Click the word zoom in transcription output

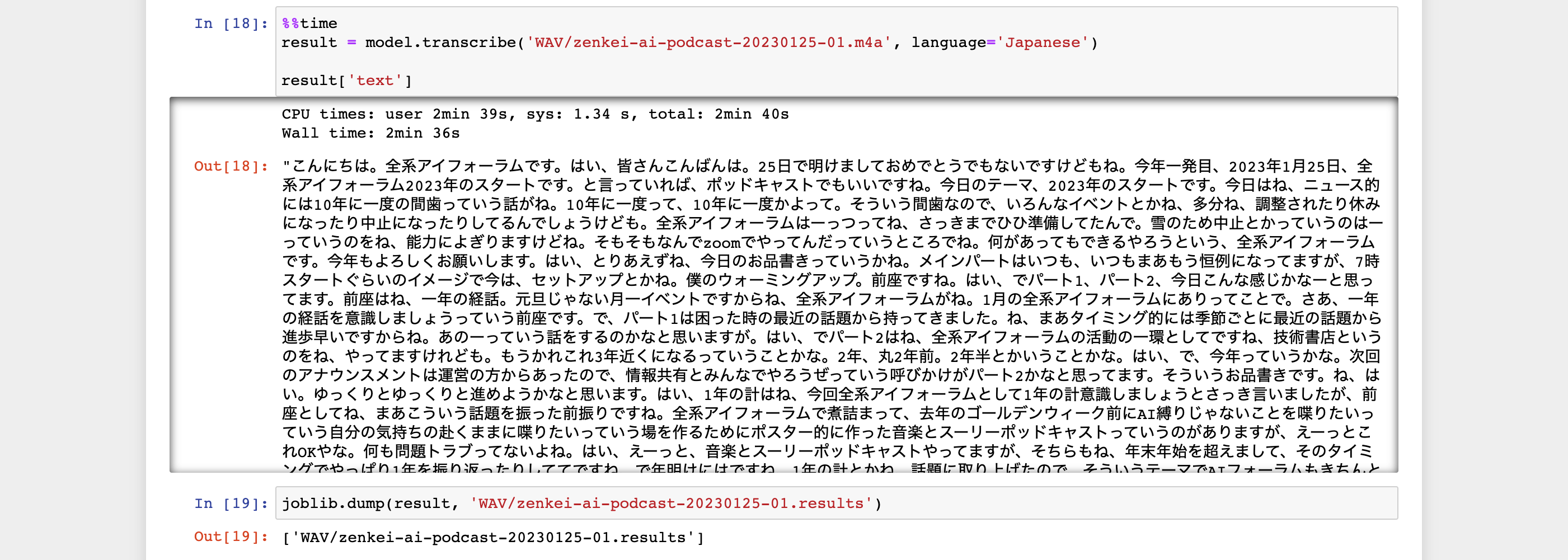click(721, 242)
